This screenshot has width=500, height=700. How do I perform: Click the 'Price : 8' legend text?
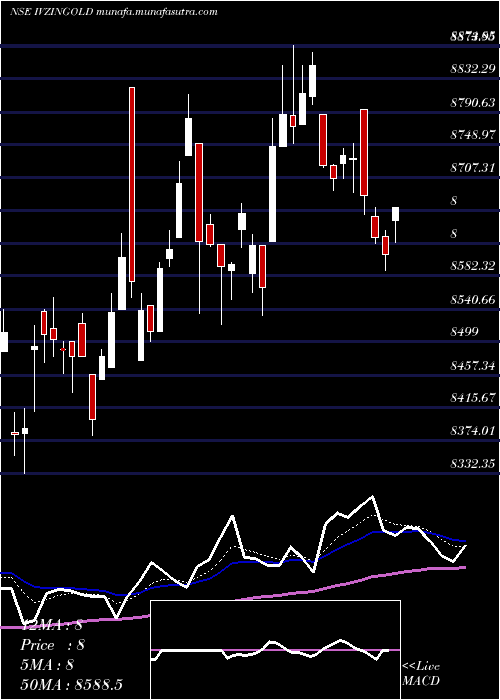(x=53, y=645)
